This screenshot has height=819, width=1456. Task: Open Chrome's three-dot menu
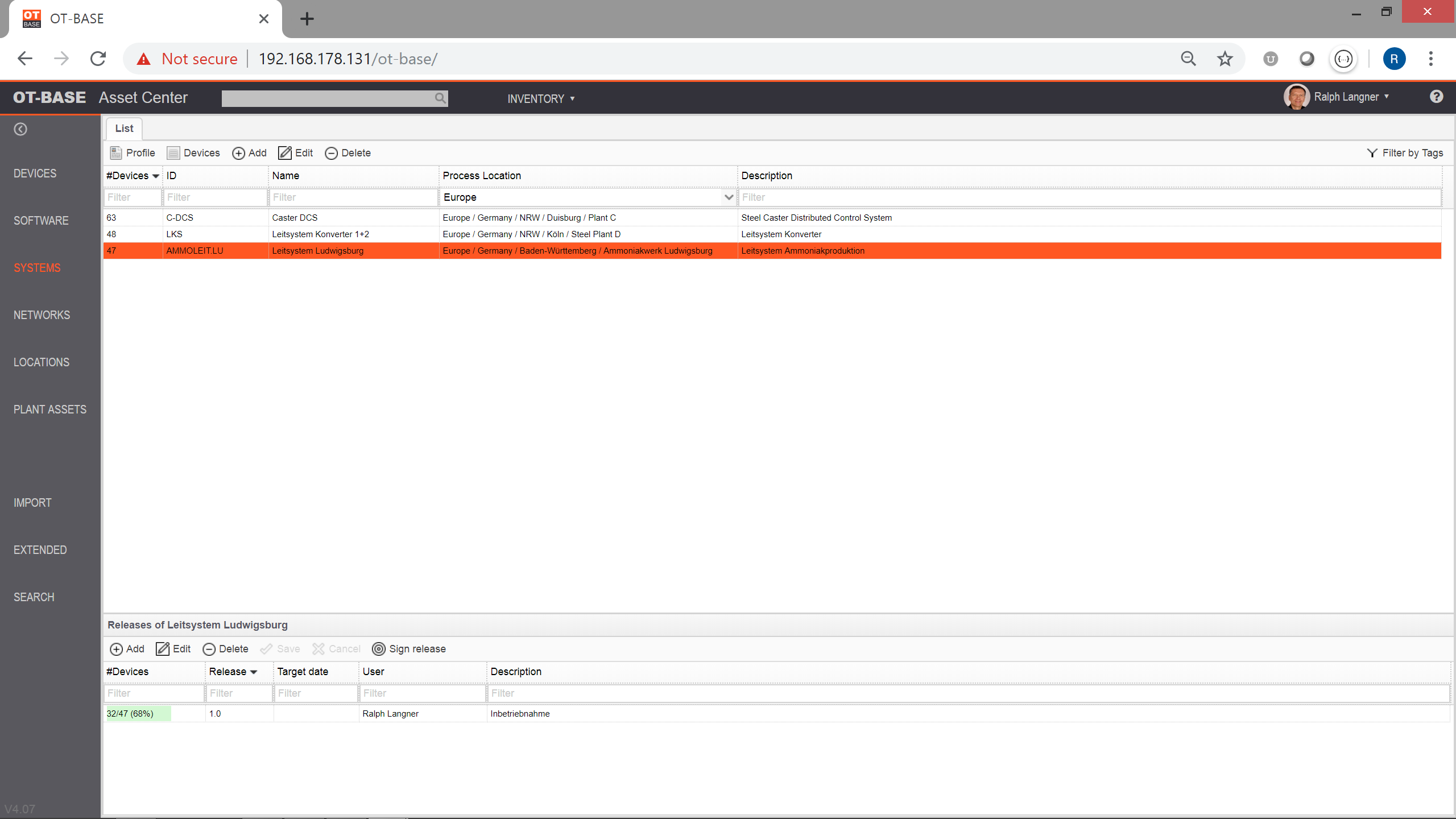[x=1431, y=59]
